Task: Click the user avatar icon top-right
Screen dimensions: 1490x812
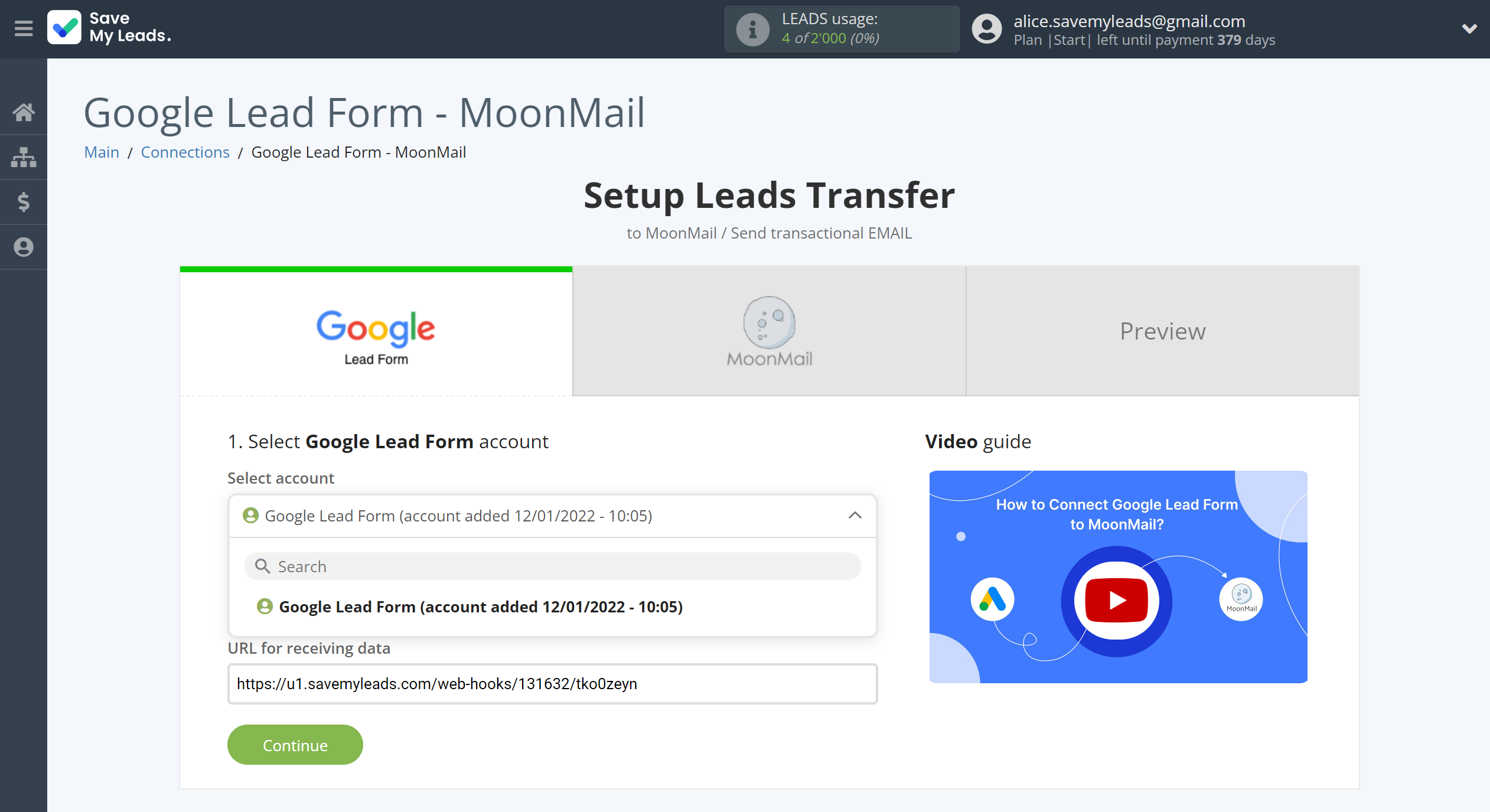Action: tap(984, 29)
